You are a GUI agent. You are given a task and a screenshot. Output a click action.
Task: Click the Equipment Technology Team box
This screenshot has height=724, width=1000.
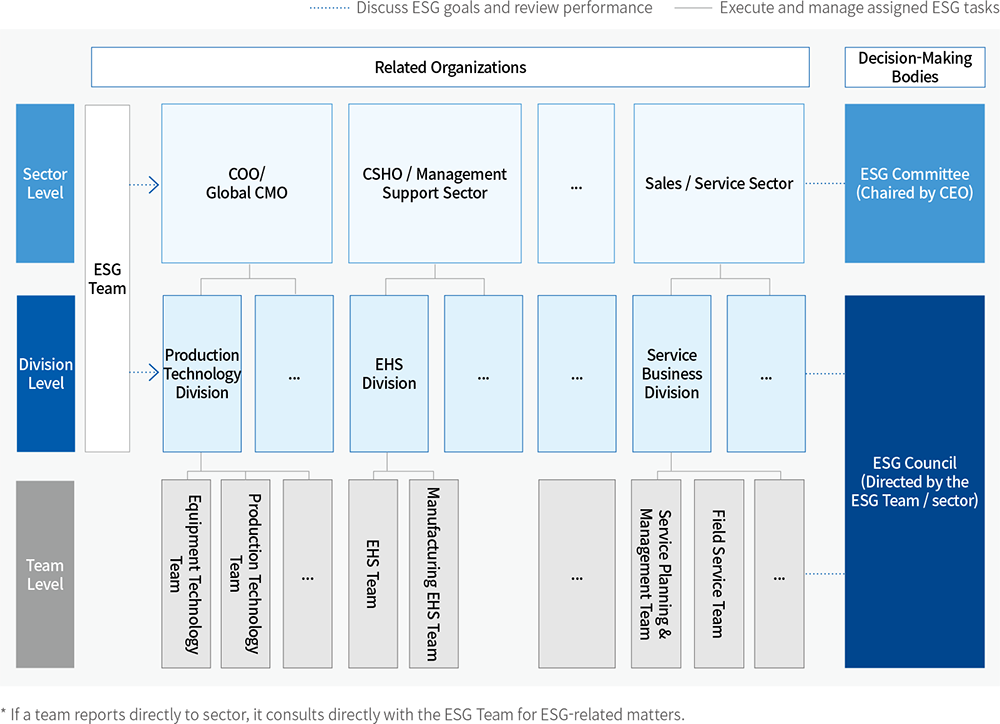186,574
